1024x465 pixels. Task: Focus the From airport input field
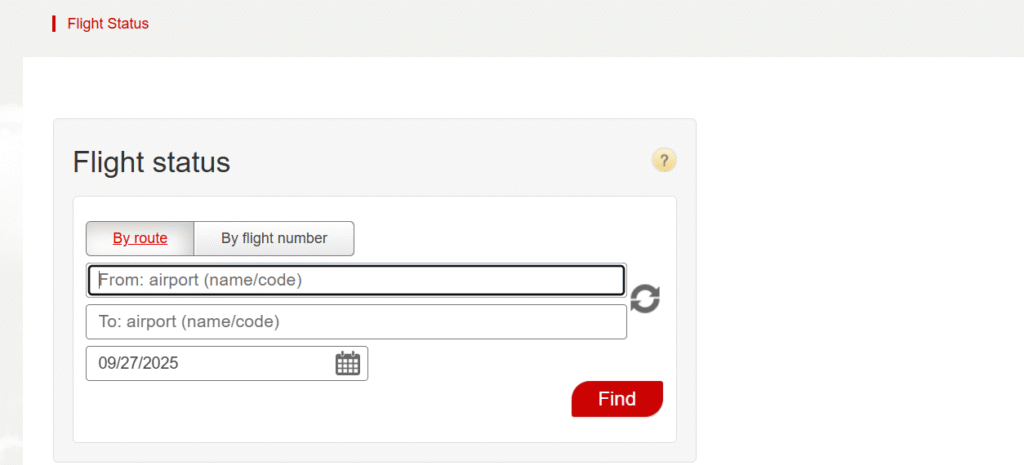tap(357, 281)
